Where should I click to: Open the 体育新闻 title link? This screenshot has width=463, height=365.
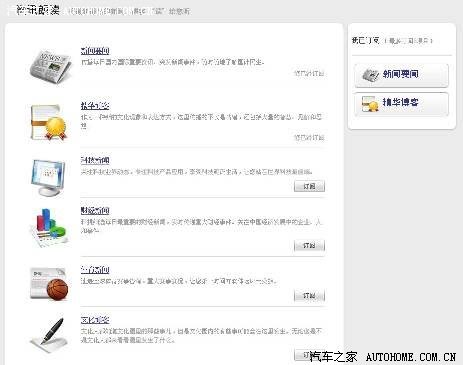pyautogui.click(x=95, y=269)
